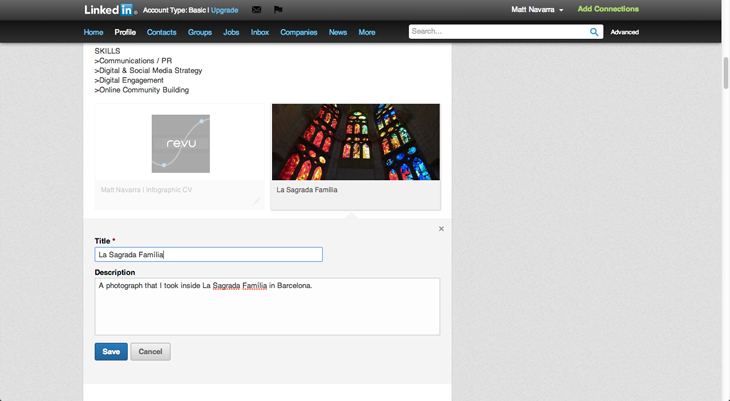Open the Companies page
The height and width of the screenshot is (401, 730).
click(298, 32)
